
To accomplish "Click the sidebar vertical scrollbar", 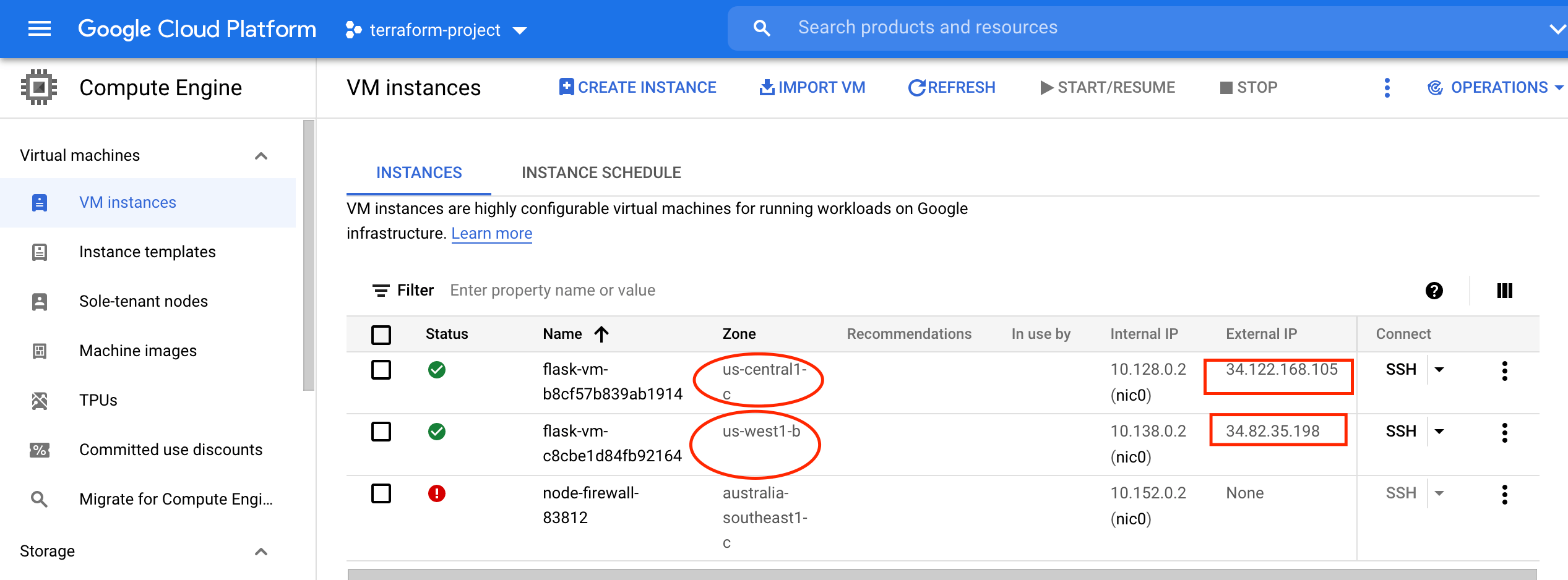I will pos(308,255).
